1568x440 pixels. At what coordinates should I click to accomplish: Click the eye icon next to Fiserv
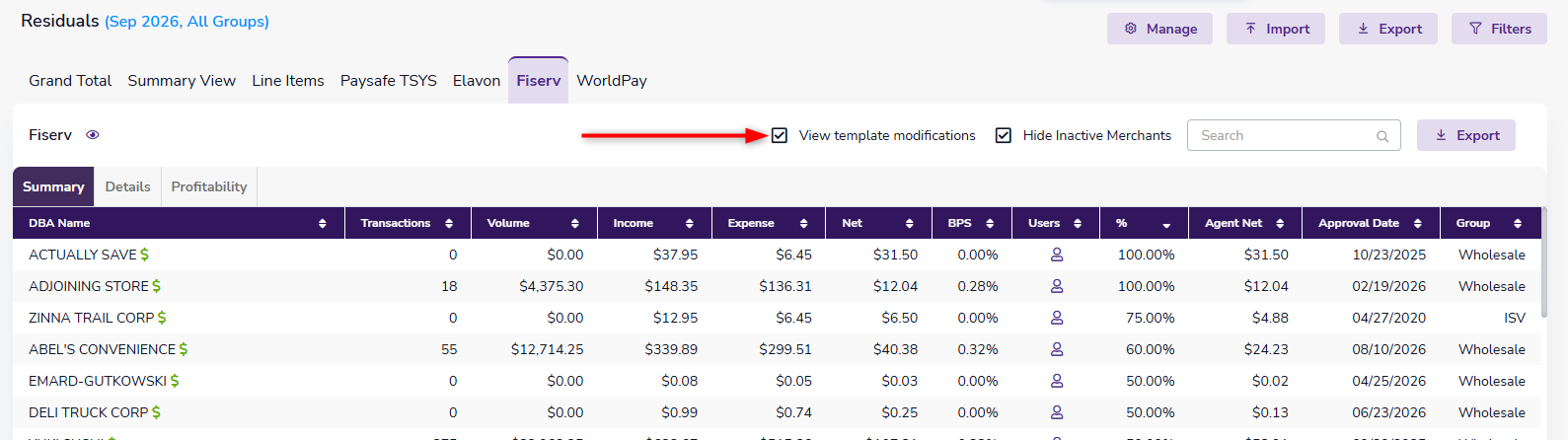(x=93, y=135)
